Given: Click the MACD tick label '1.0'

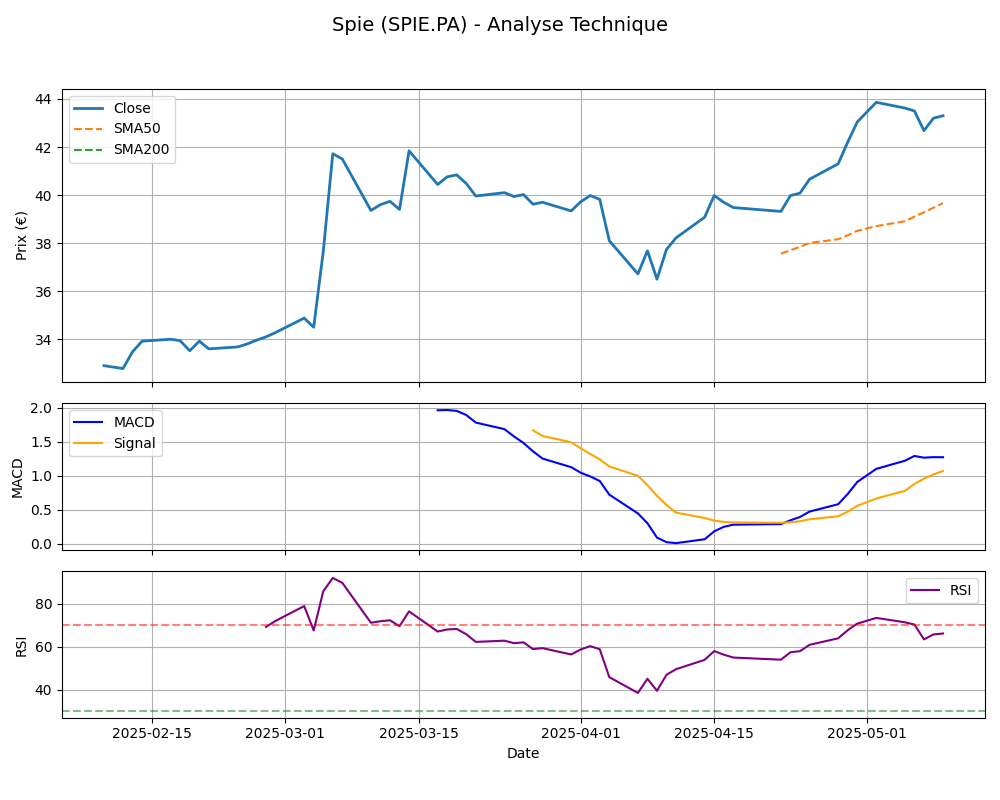Looking at the screenshot, I should [x=42, y=477].
